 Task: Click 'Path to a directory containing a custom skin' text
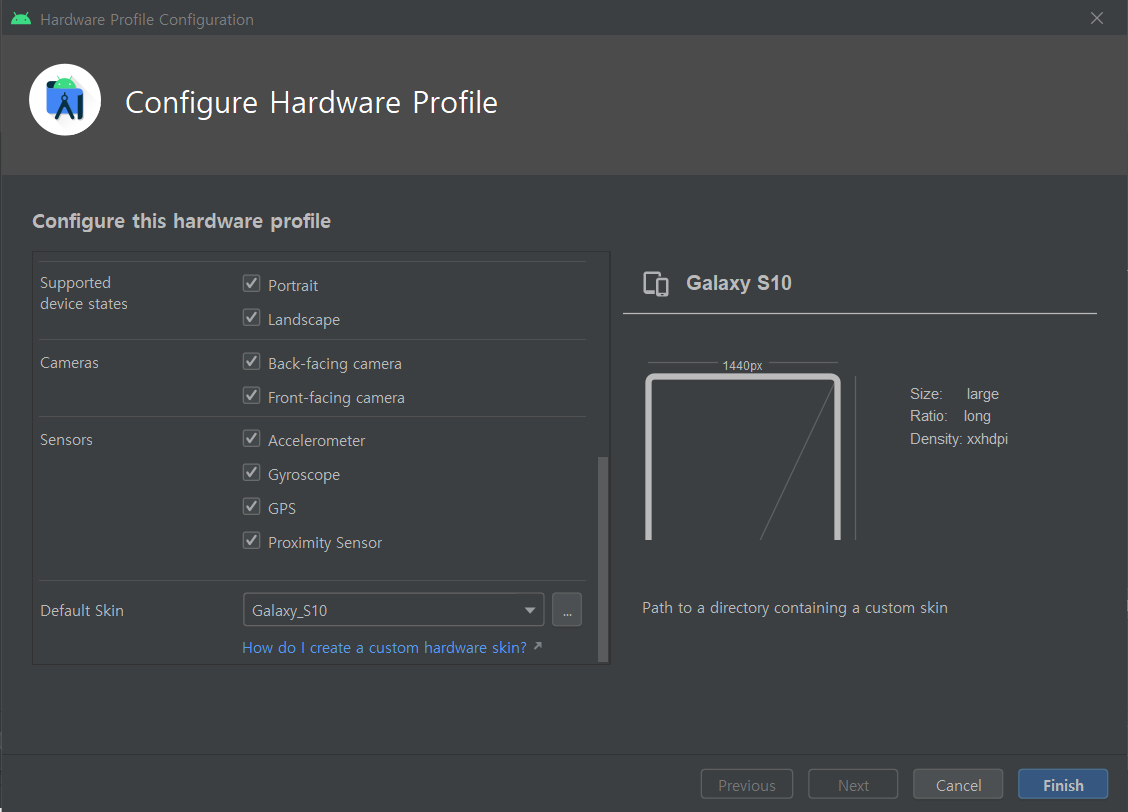(794, 608)
